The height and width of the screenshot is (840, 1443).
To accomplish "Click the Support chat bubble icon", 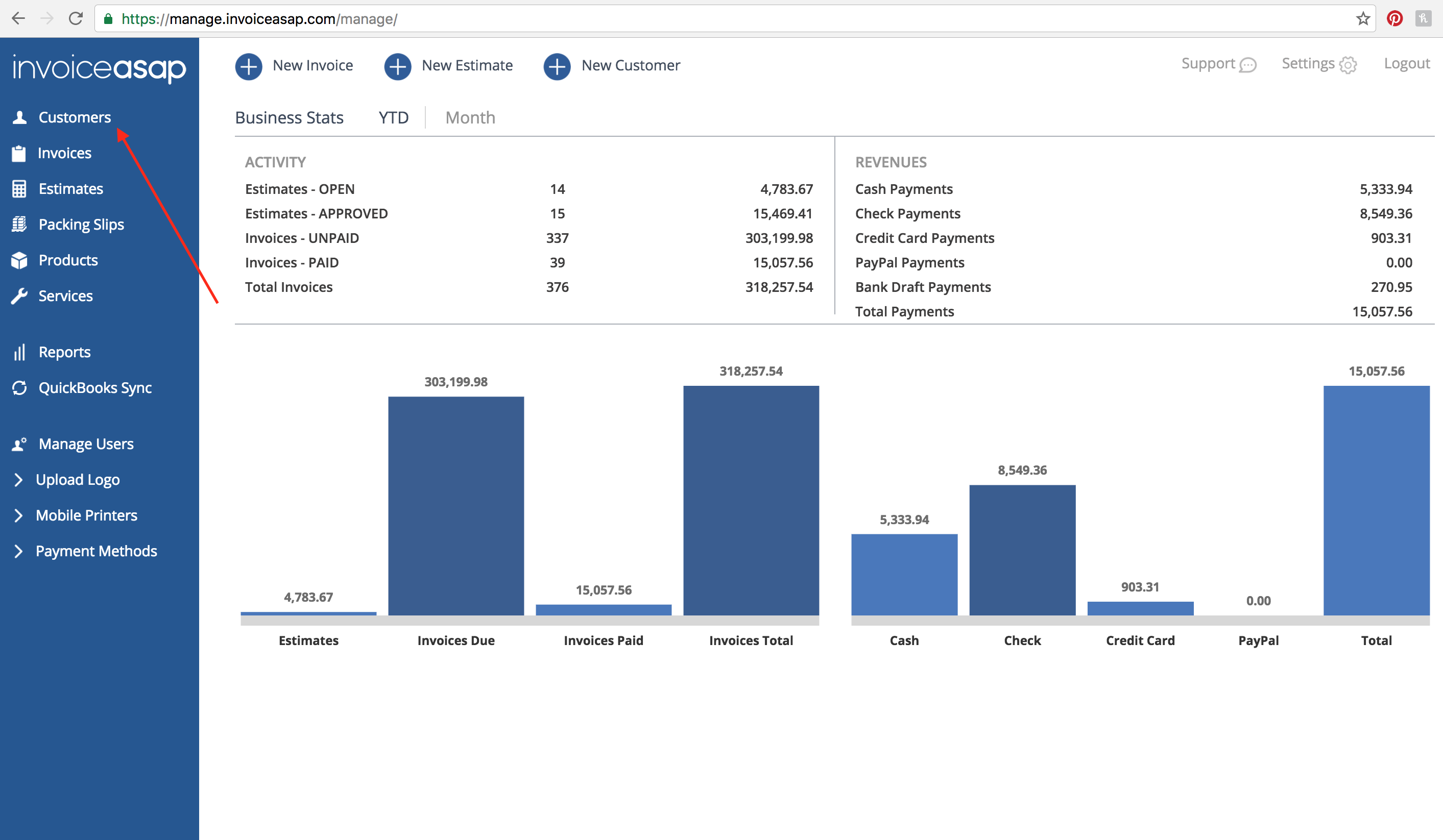I will tap(1248, 65).
